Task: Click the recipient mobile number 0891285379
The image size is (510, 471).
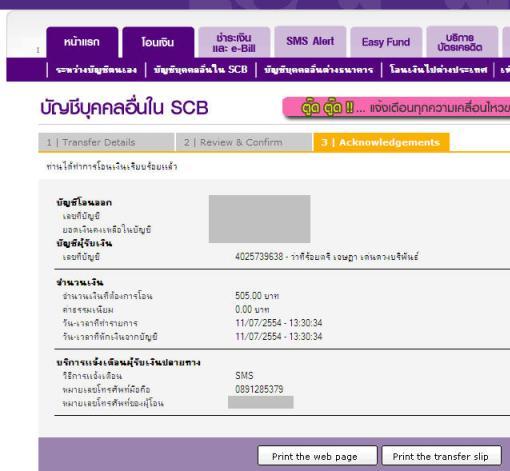Action: coord(259,389)
